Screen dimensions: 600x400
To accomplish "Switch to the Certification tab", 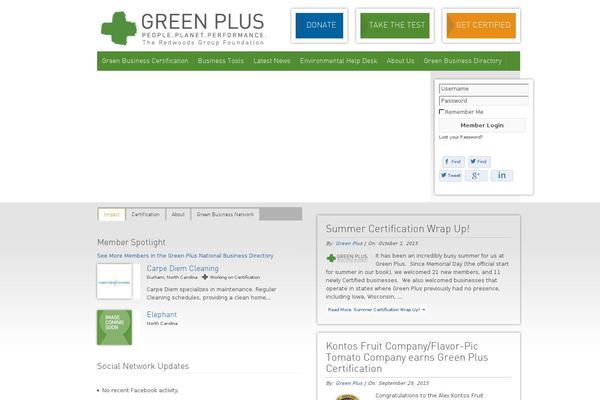I will pyautogui.click(x=145, y=214).
